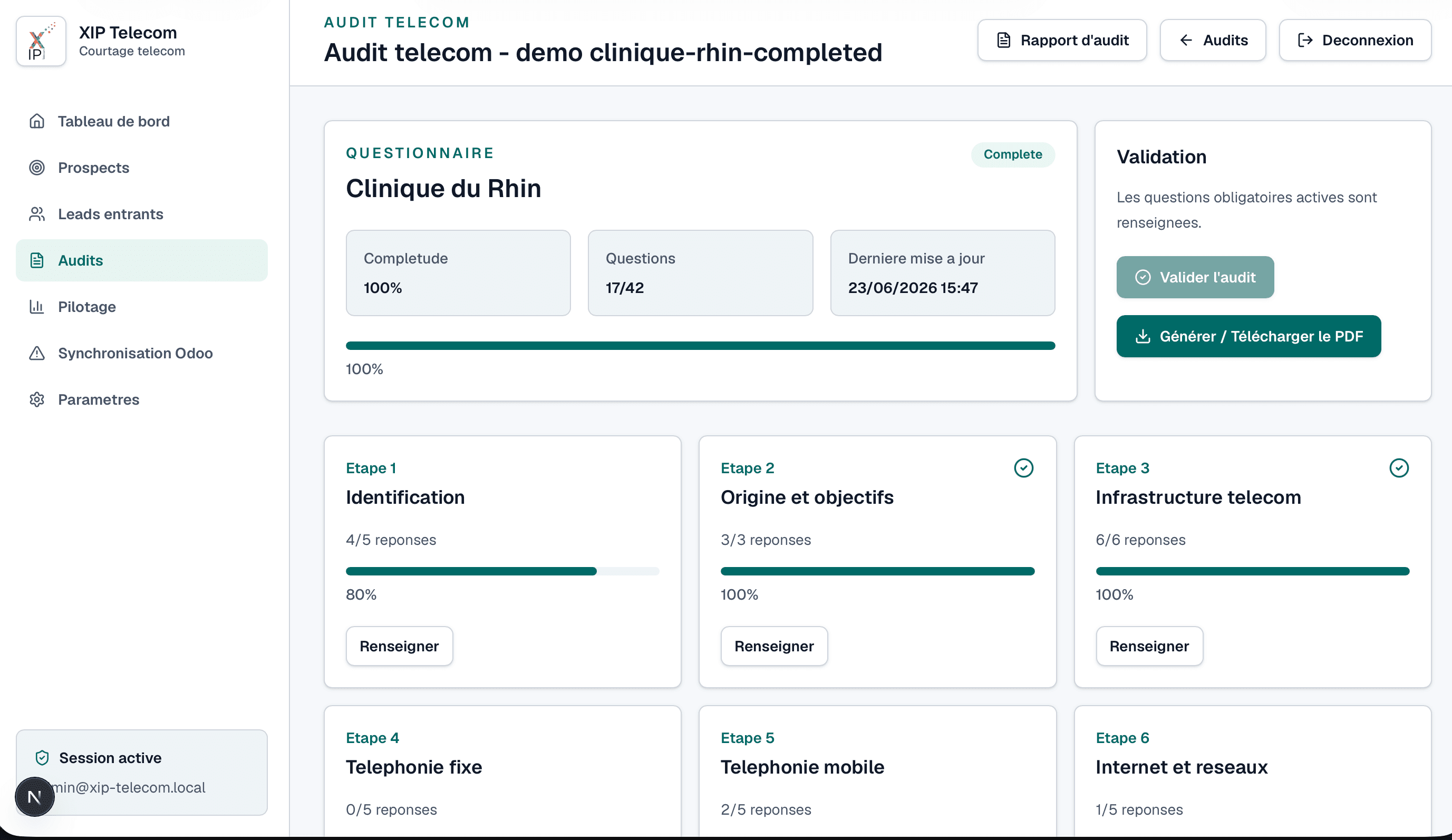Go to the Prospects section
1452x840 pixels.
[142, 168]
